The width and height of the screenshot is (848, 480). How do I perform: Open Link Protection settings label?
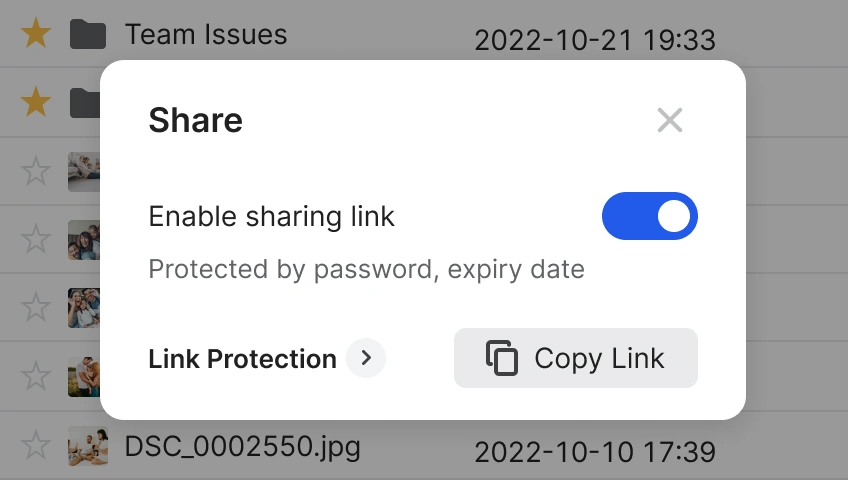[242, 359]
